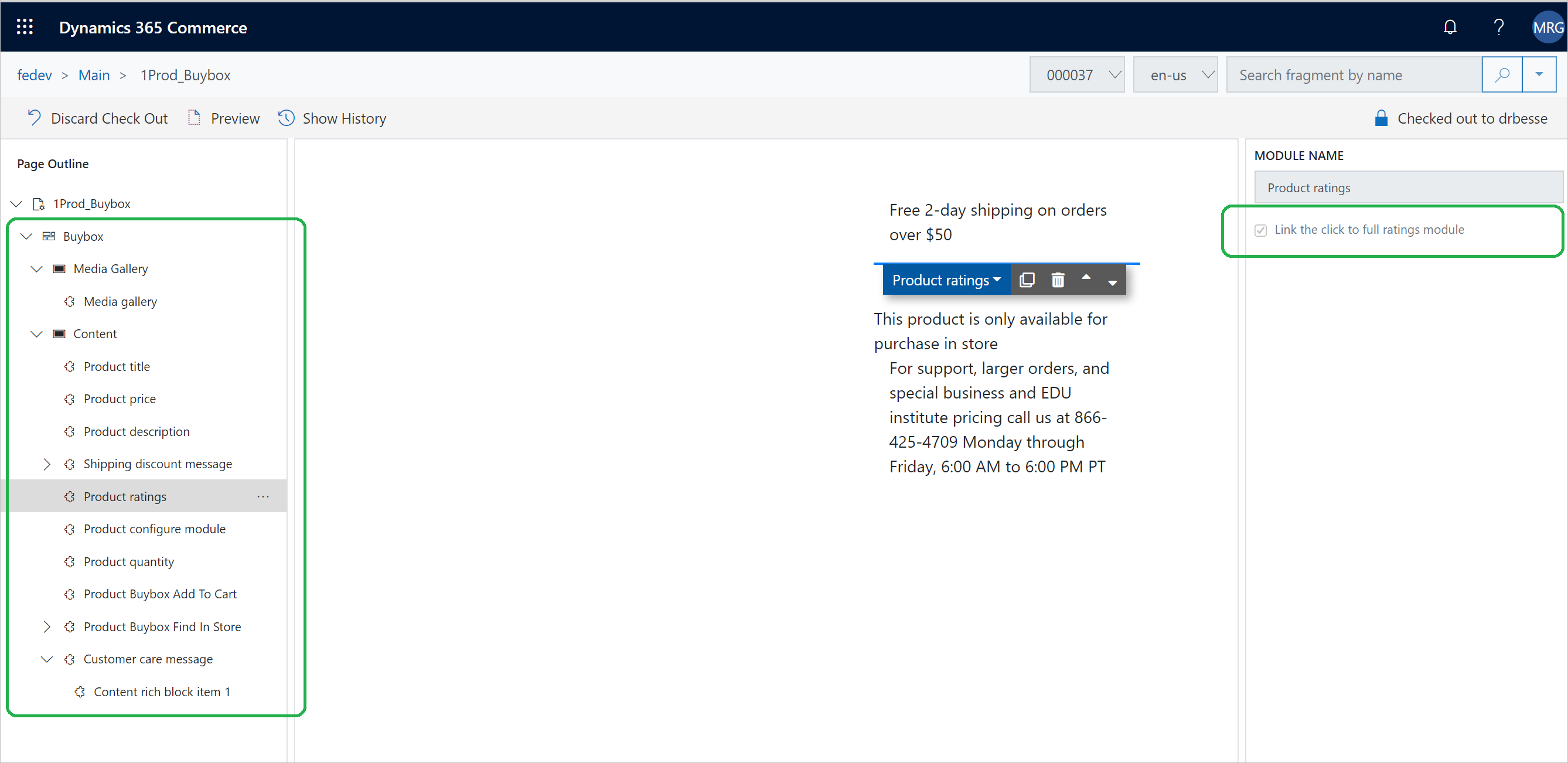Expand the Product Buybox Find In Store item

46,626
